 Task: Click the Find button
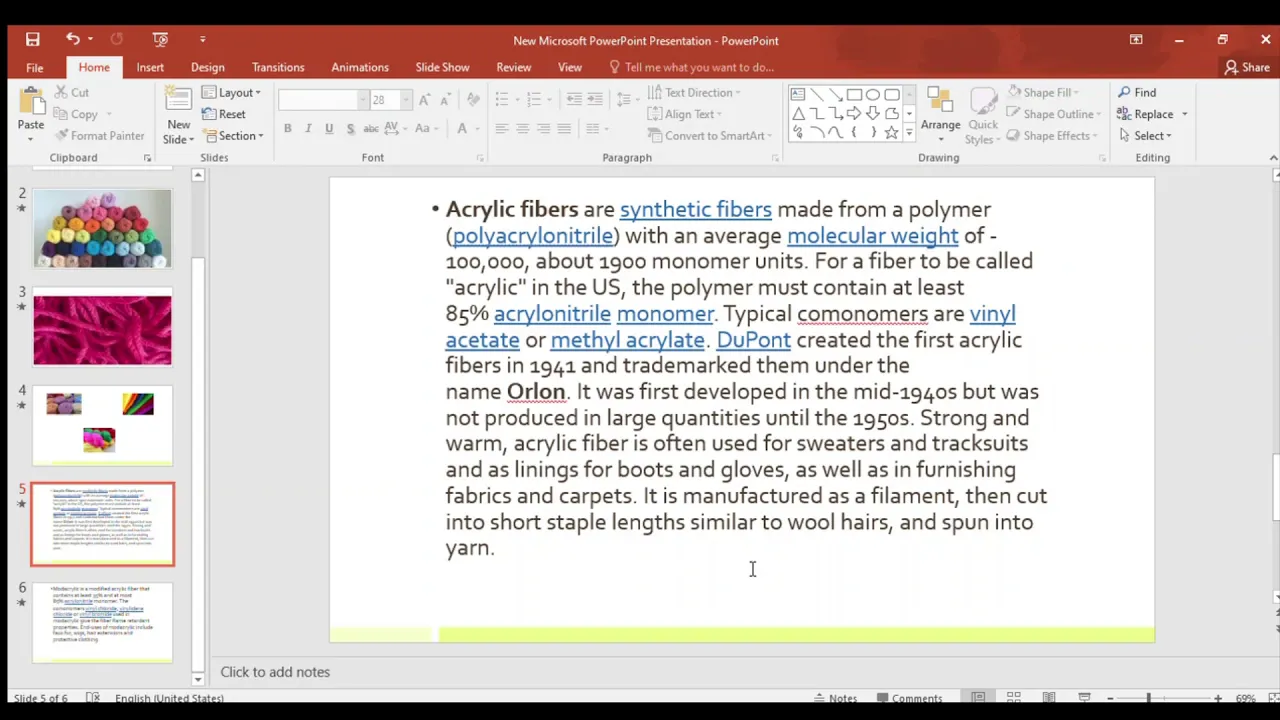click(1137, 92)
